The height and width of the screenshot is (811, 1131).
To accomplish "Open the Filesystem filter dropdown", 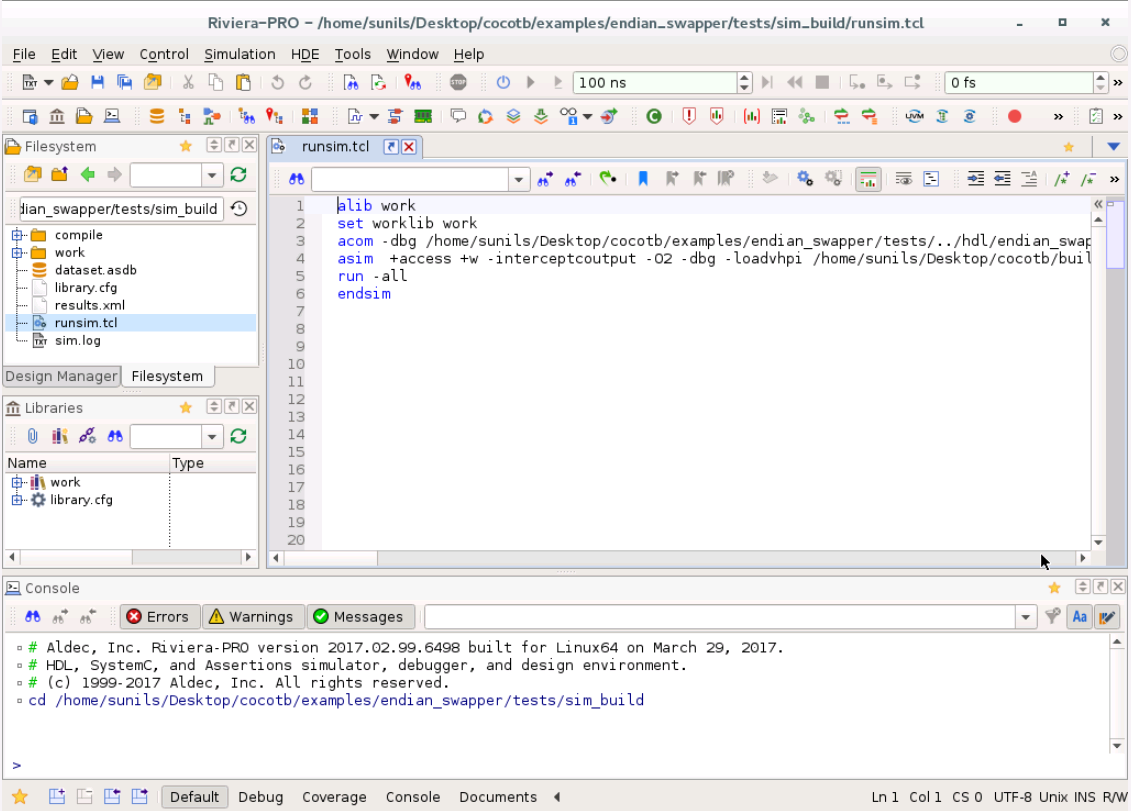I will (x=211, y=175).
